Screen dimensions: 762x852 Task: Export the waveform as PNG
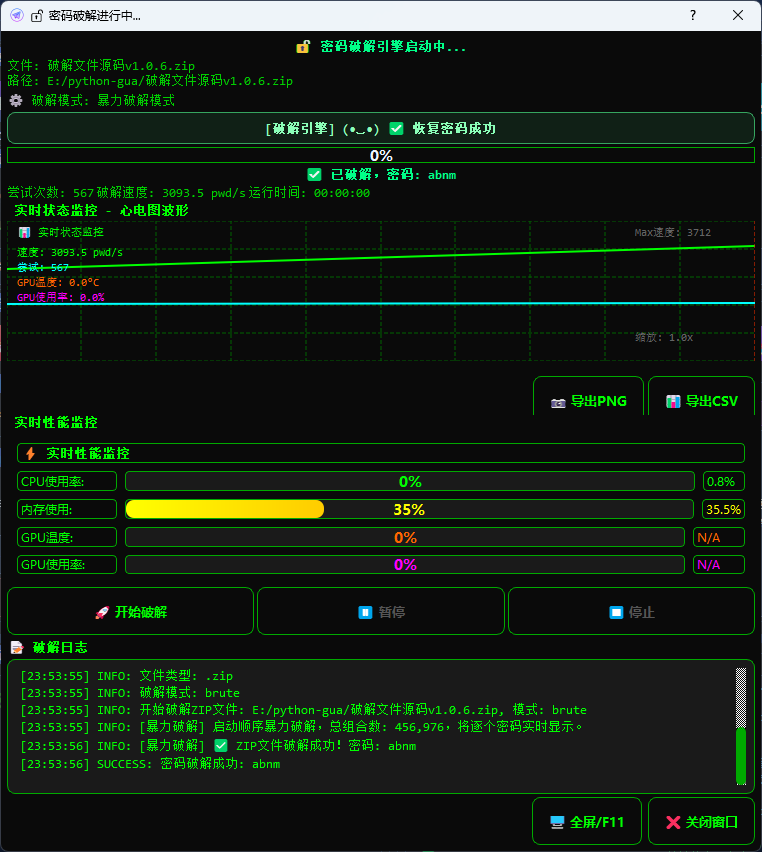(x=589, y=397)
